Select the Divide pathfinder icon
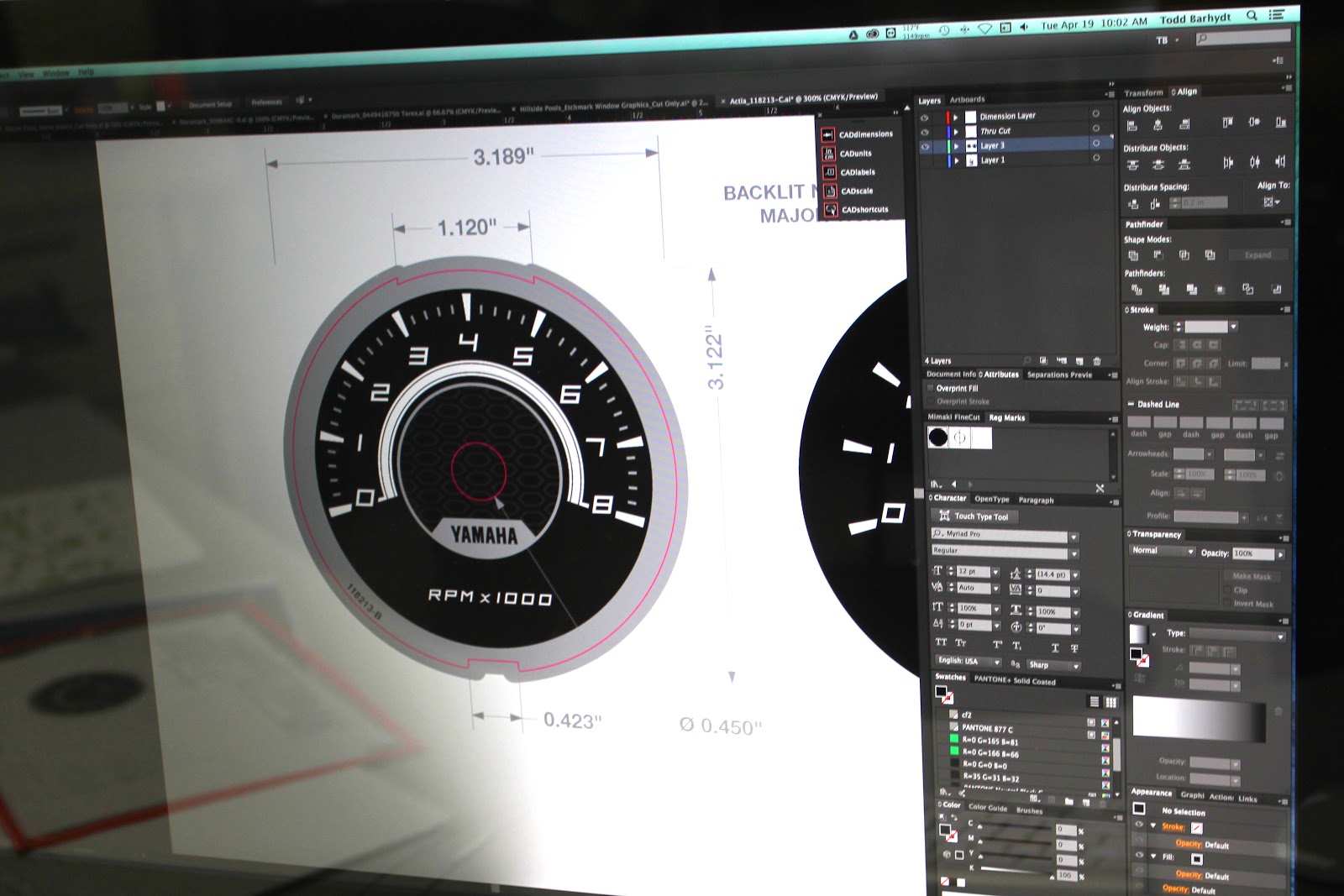 1137,290
